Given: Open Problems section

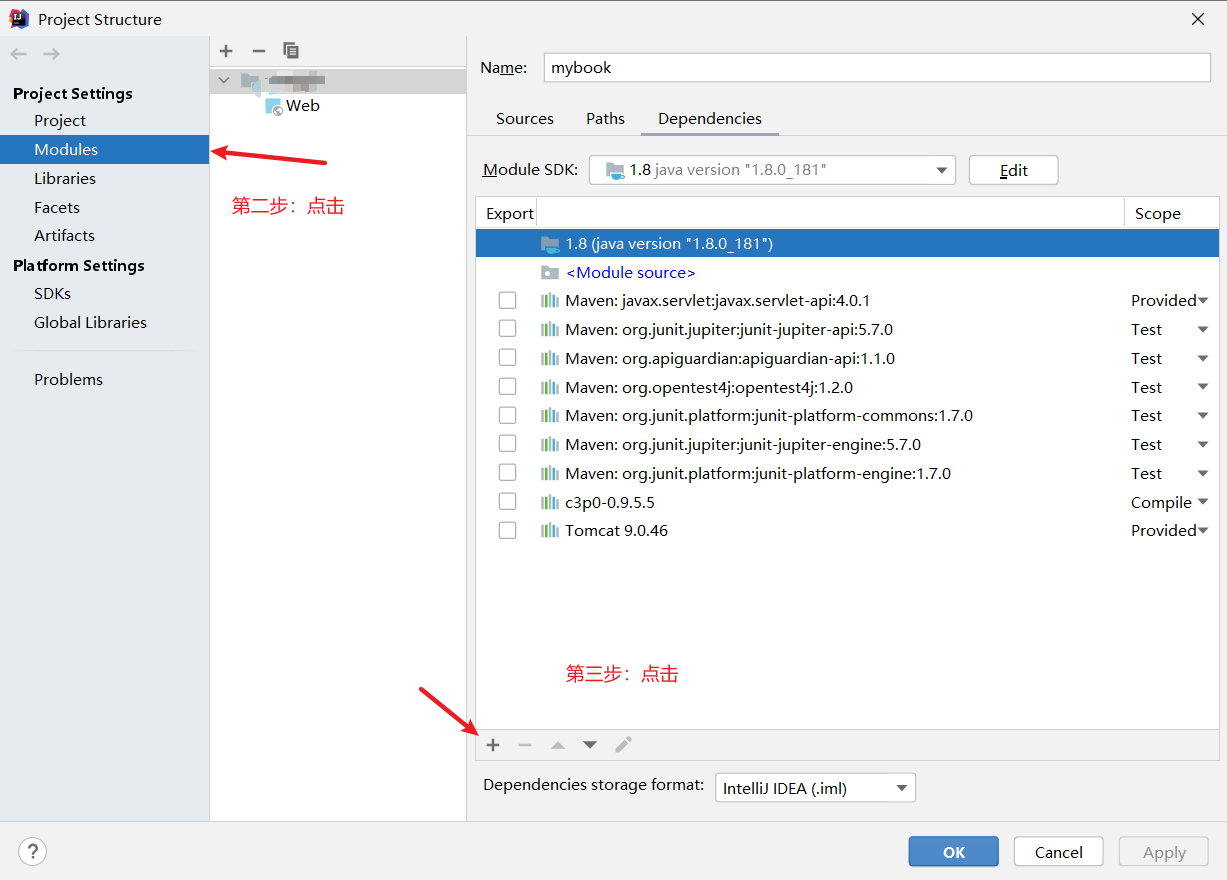Looking at the screenshot, I should click(68, 379).
